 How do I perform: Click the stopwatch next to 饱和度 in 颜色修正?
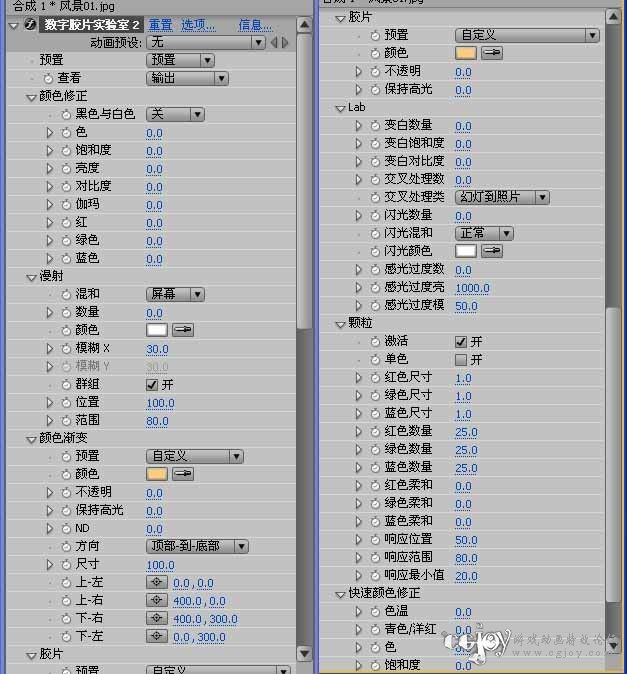tap(65, 151)
